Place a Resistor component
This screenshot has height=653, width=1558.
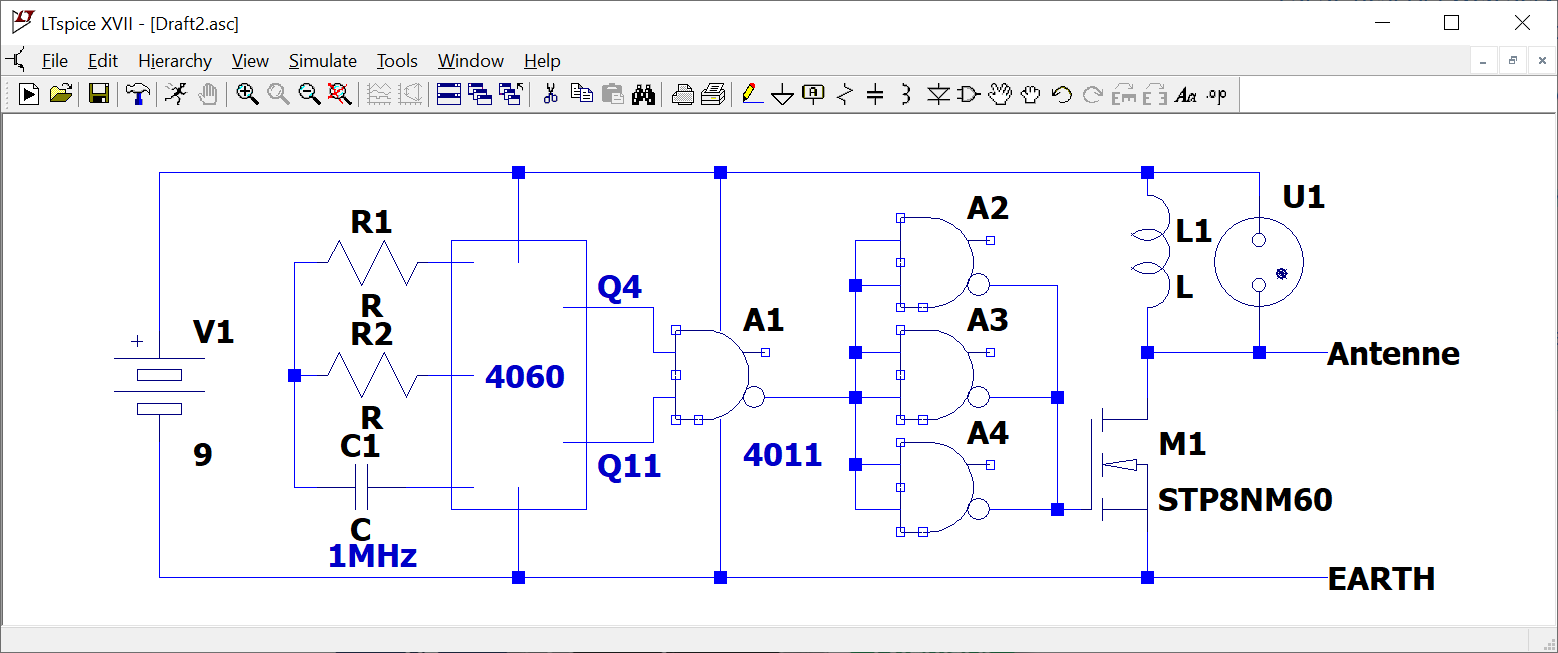[x=845, y=94]
